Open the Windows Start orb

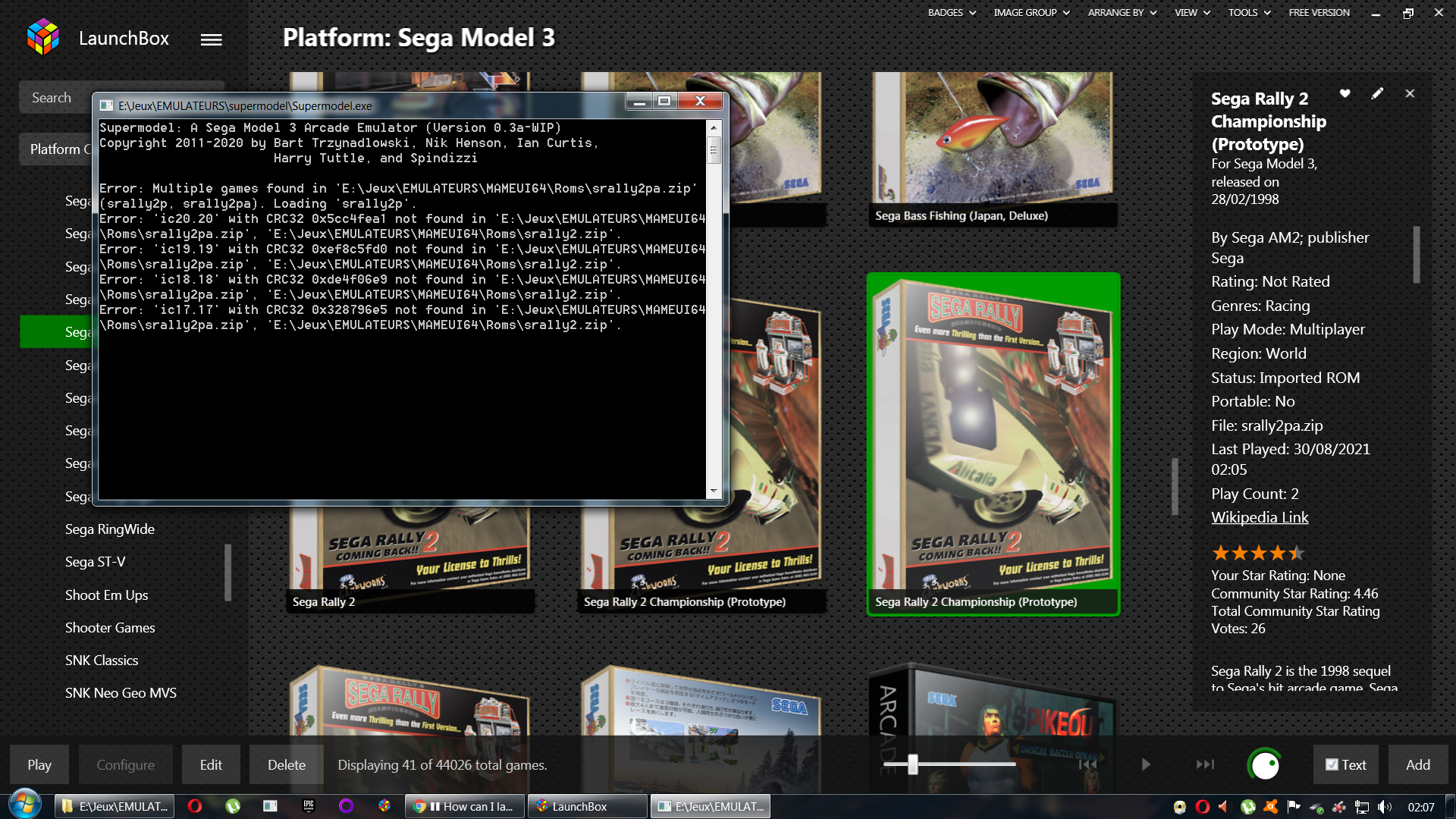pos(25,805)
